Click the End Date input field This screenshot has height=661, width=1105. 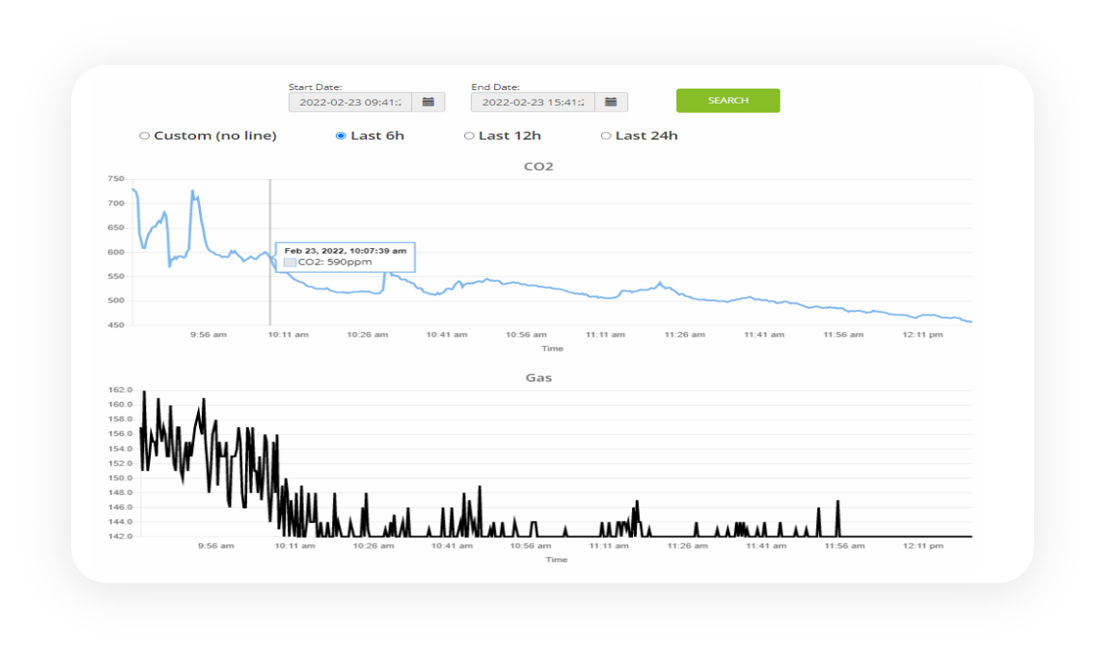(x=532, y=102)
